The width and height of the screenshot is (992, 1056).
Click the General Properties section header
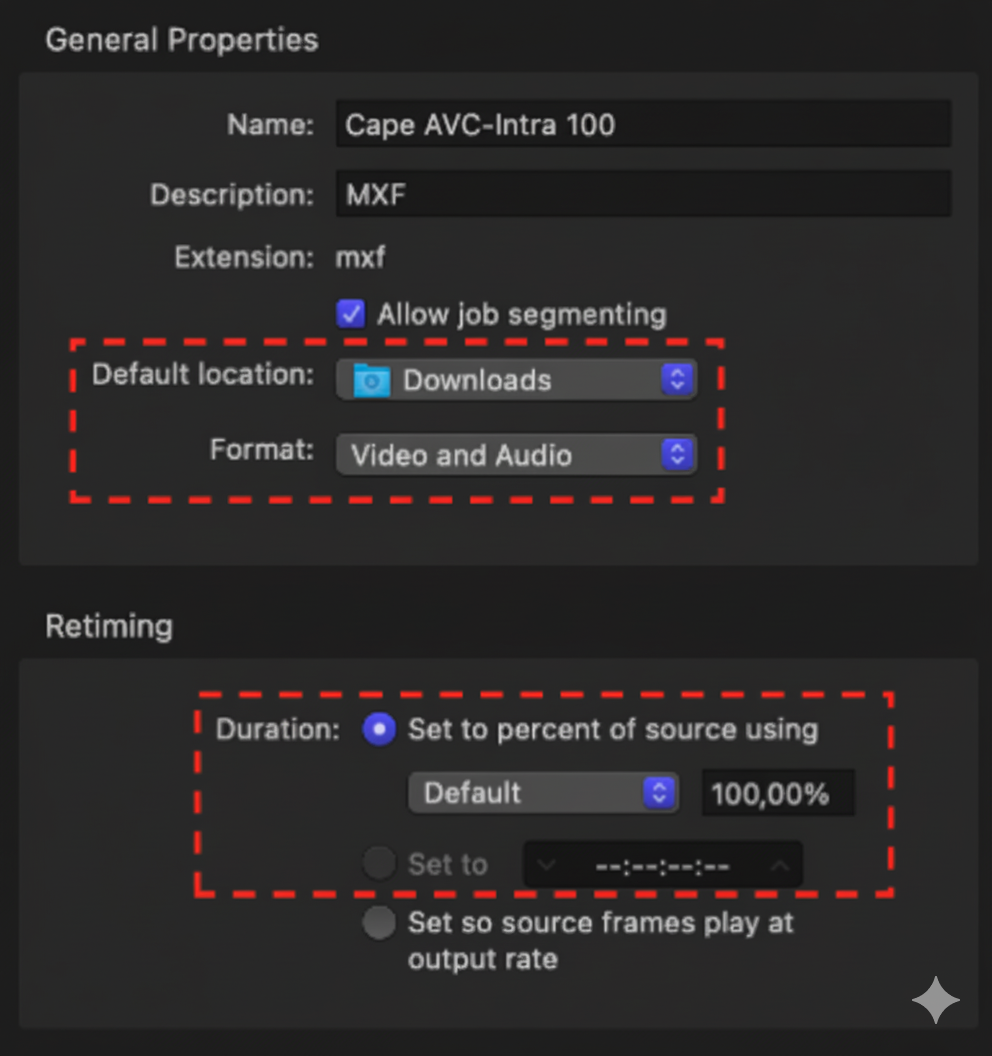coord(182,40)
